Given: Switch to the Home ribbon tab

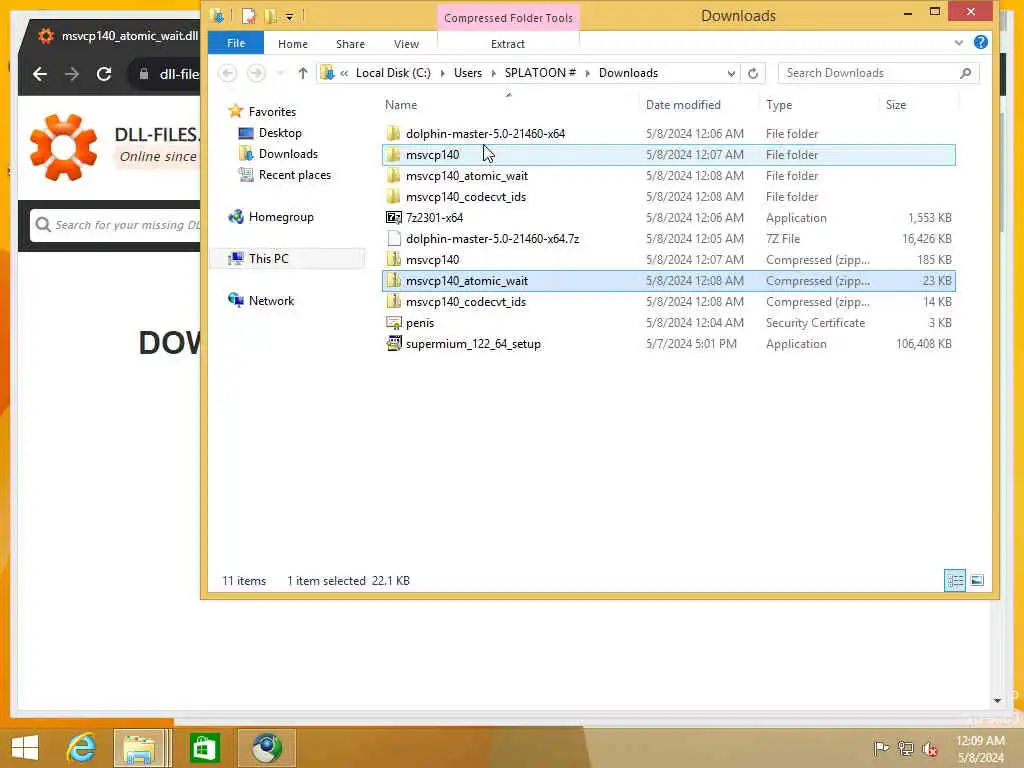Looking at the screenshot, I should click(x=293, y=44).
